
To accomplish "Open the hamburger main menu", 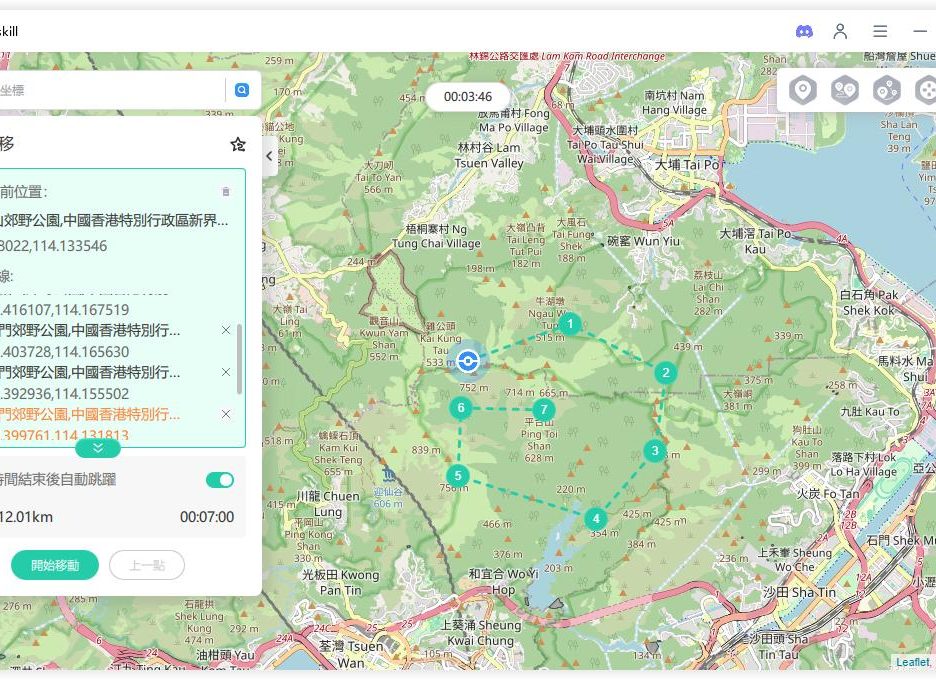I will [x=880, y=31].
